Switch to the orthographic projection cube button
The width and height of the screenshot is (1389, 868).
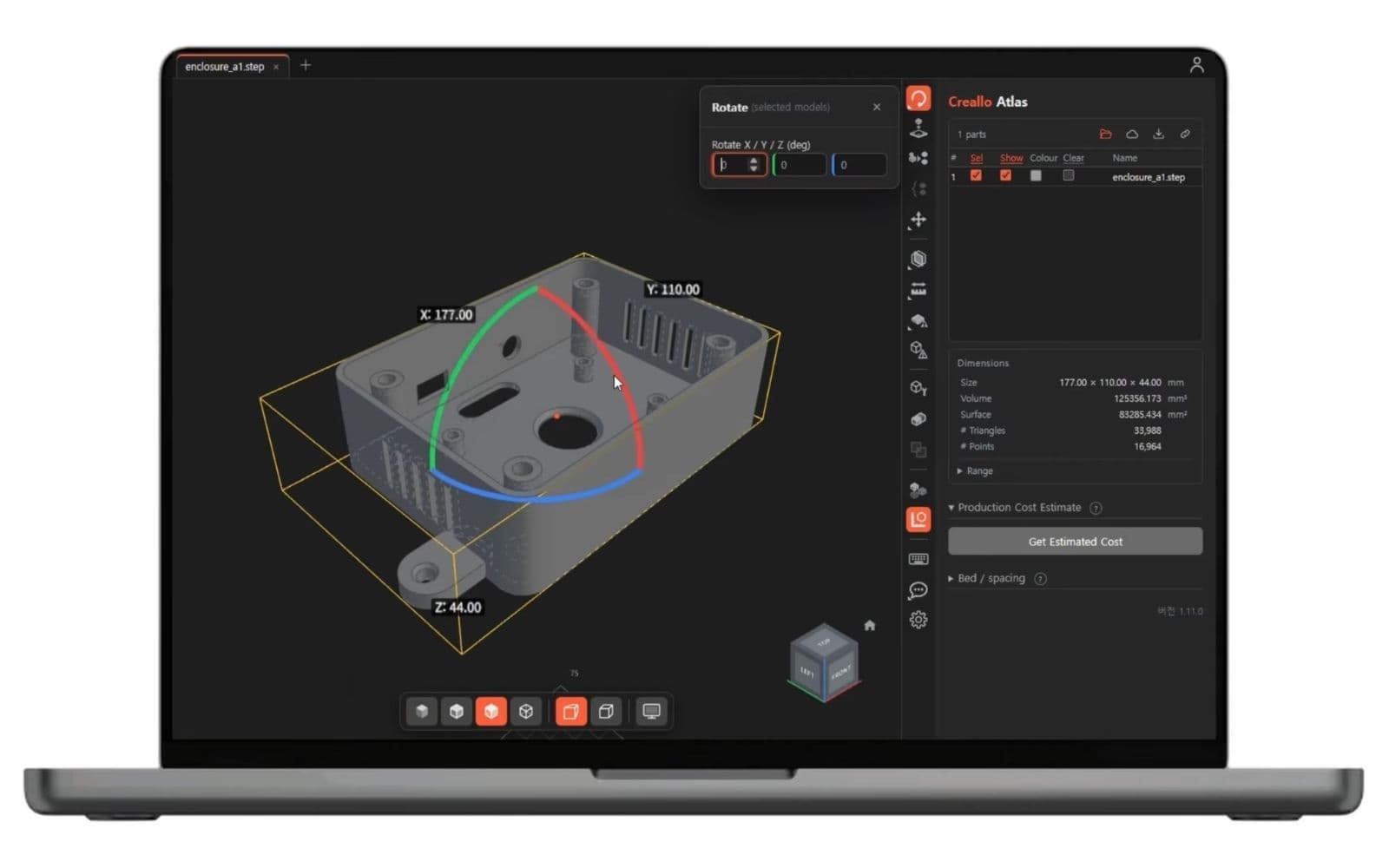coord(606,711)
